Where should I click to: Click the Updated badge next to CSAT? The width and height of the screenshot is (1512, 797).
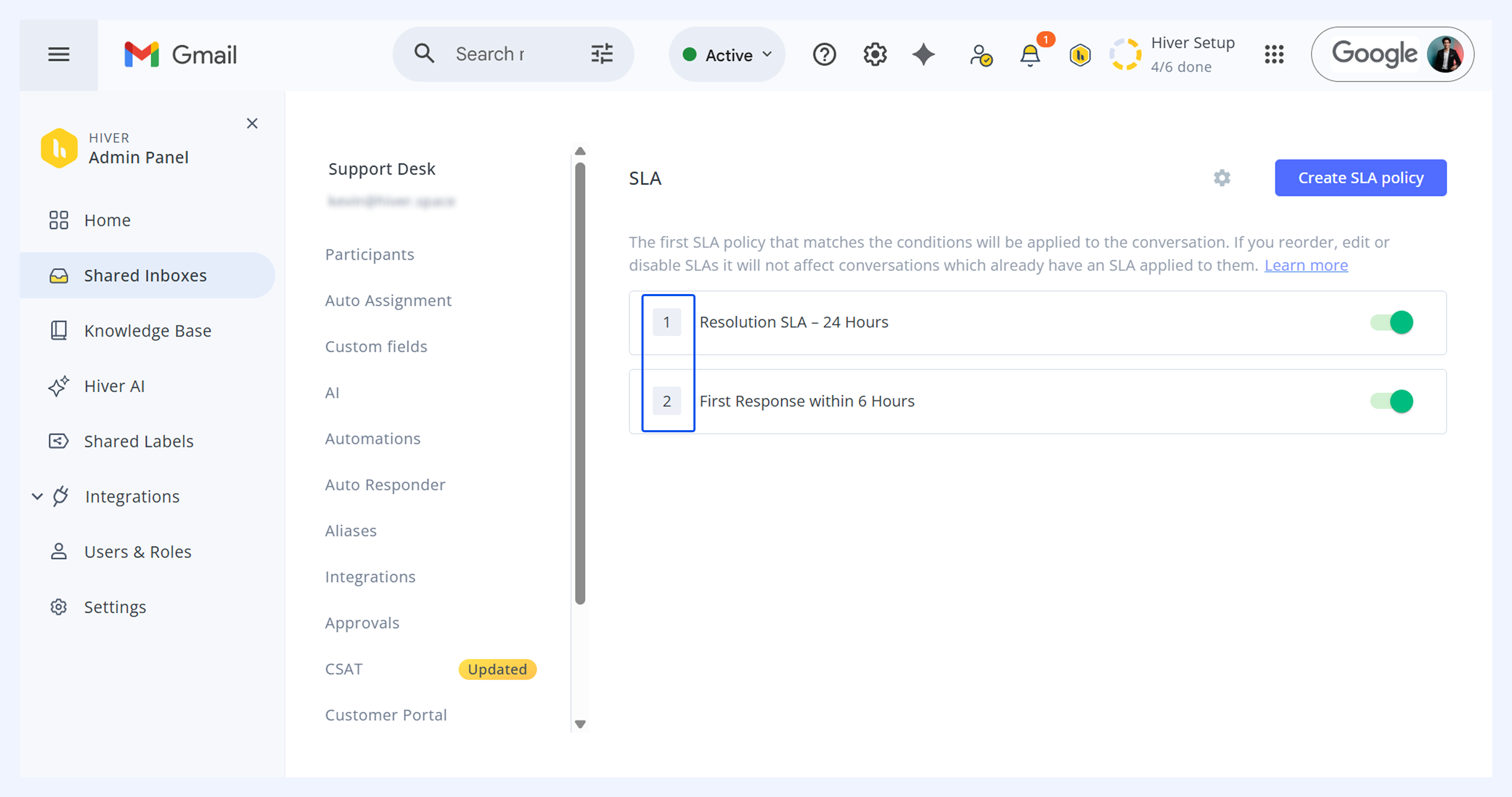497,670
